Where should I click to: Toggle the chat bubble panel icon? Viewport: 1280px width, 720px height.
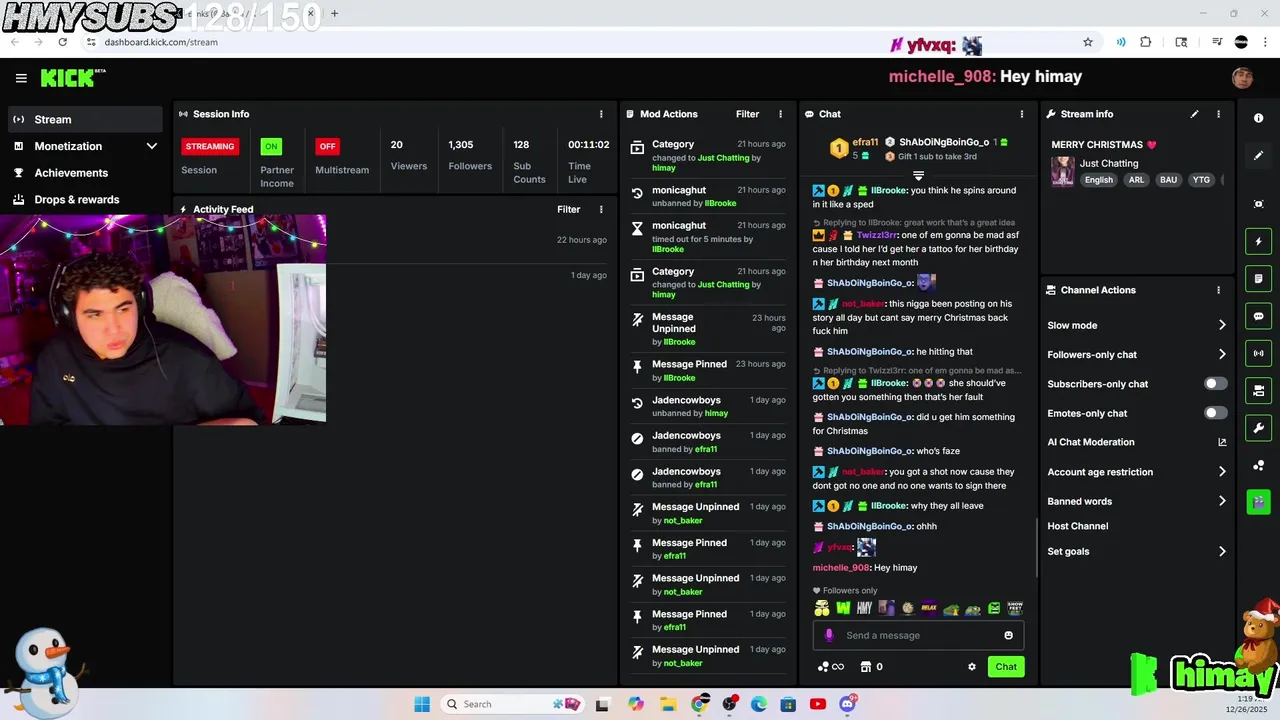click(x=1258, y=316)
